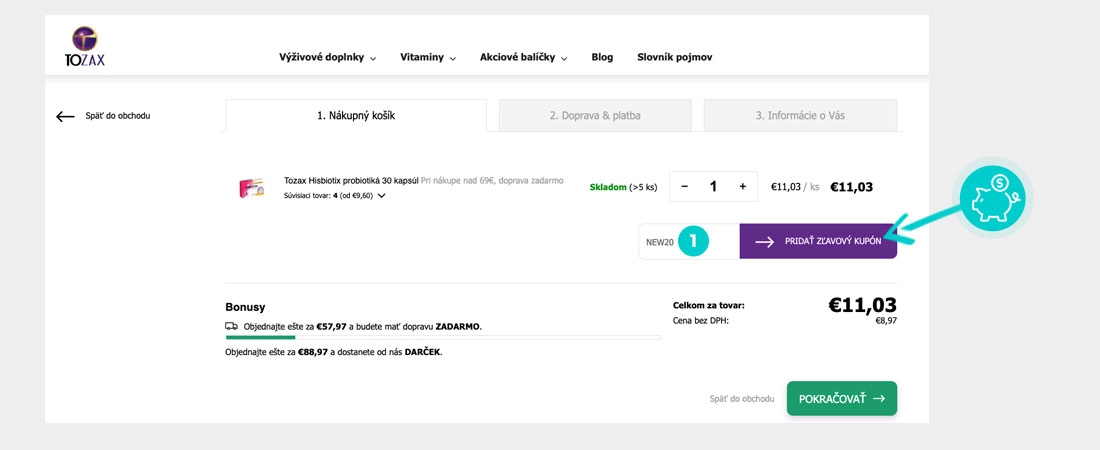The image size is (1100, 450).
Task: Expand Súvisiaci tovar chevron
Action: (x=381, y=196)
